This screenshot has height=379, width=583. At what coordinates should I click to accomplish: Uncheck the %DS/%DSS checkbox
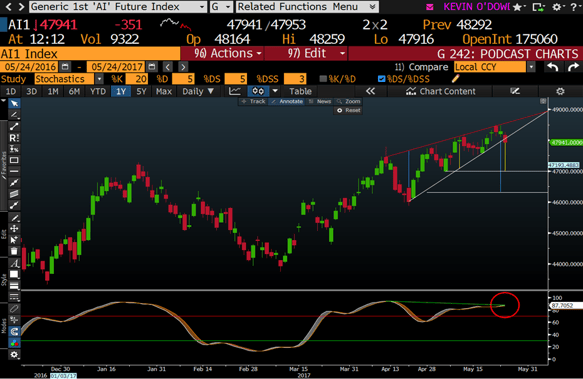coord(381,79)
